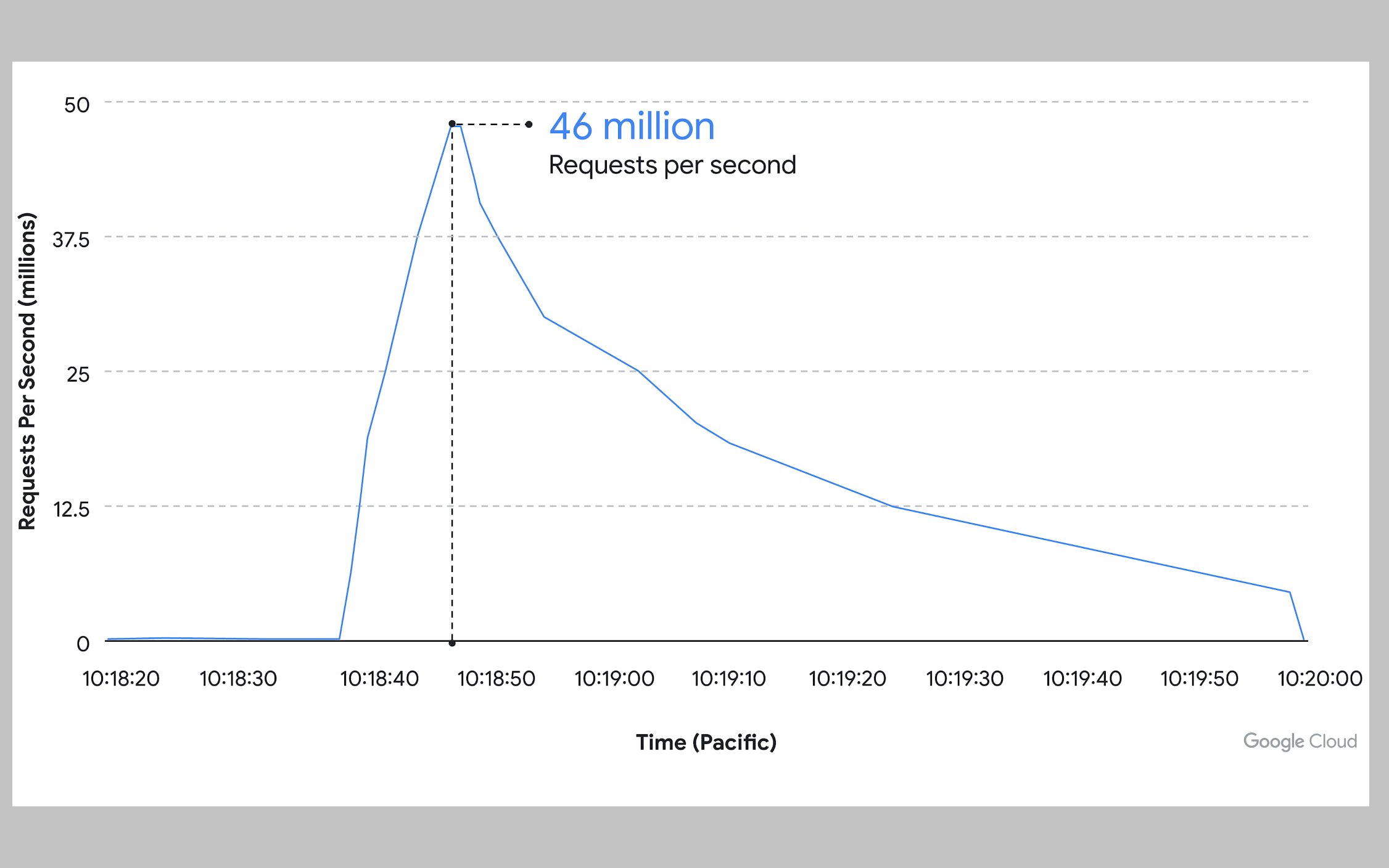Click the 10:20:00 time axis label
The height and width of the screenshot is (868, 1389).
pyautogui.click(x=1319, y=679)
